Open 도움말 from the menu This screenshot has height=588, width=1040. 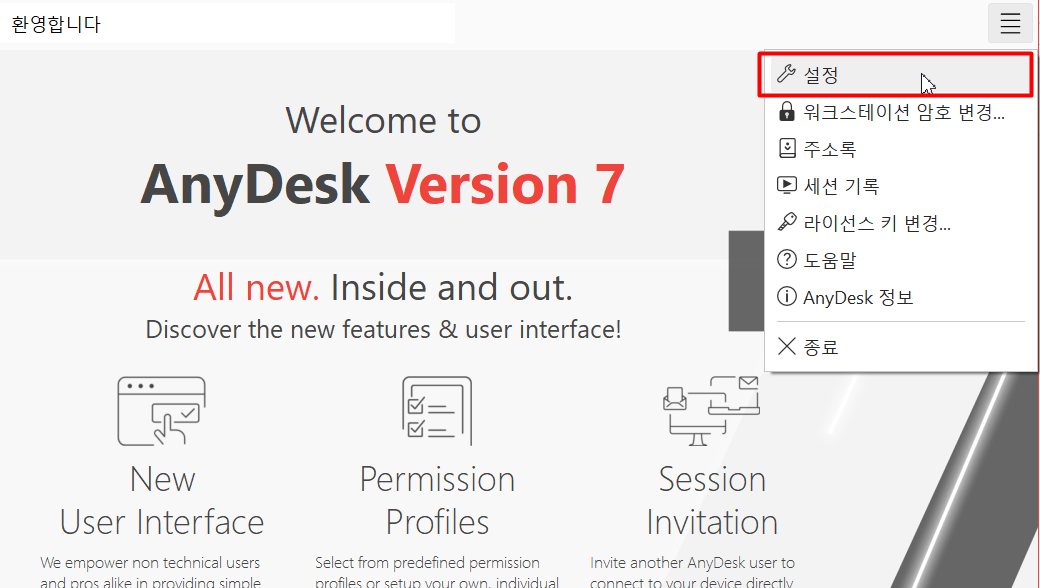click(900, 260)
